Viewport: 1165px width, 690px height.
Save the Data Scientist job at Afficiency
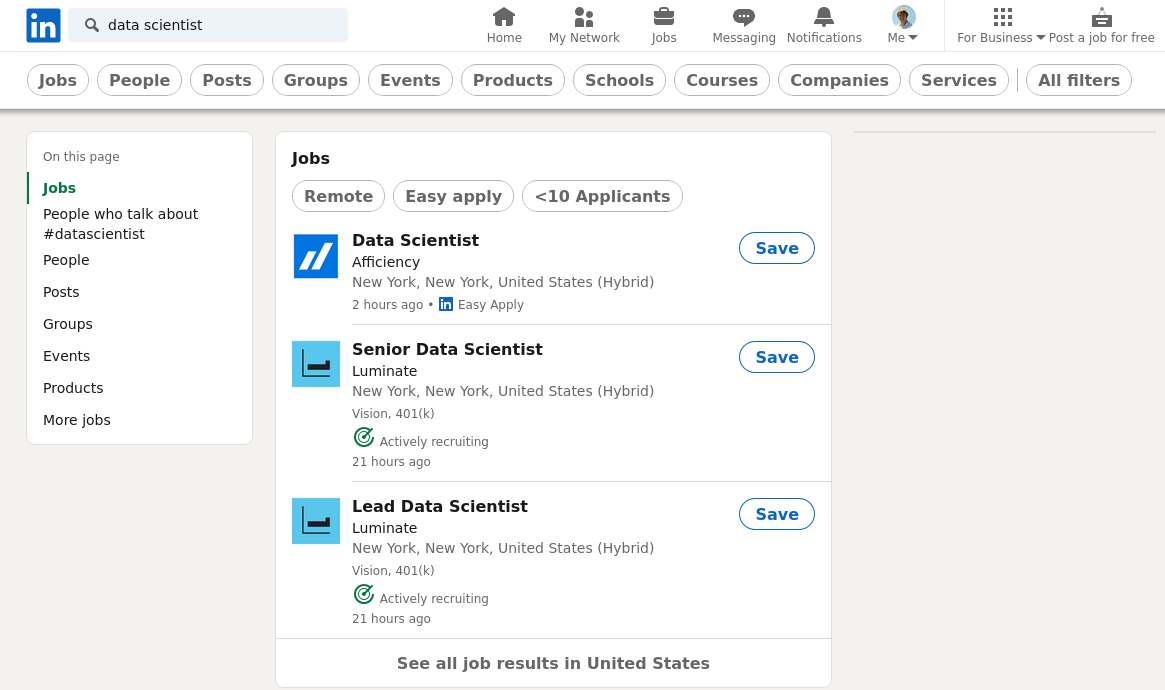tap(776, 248)
